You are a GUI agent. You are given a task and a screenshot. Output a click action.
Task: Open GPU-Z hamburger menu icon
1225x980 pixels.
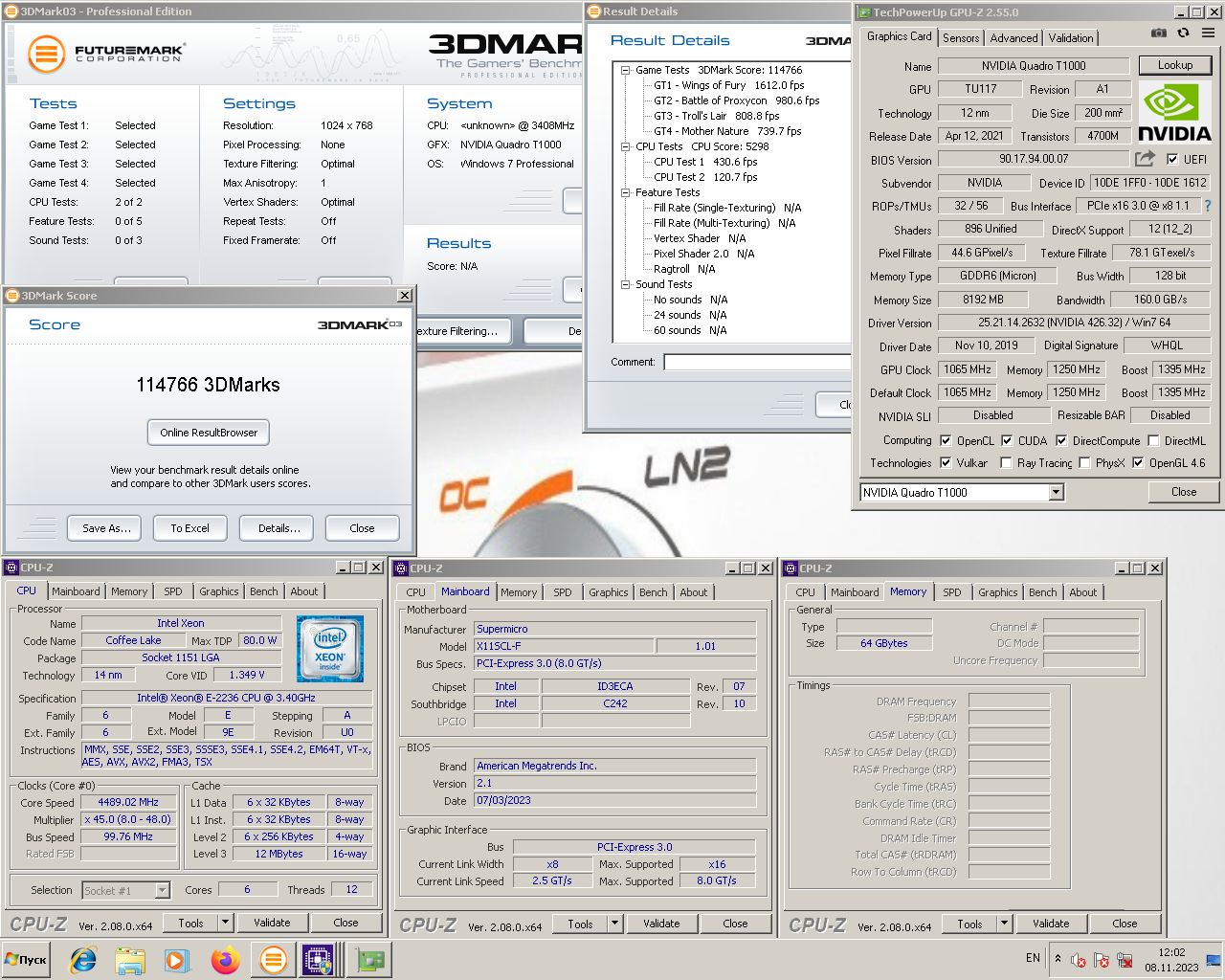click(1207, 33)
